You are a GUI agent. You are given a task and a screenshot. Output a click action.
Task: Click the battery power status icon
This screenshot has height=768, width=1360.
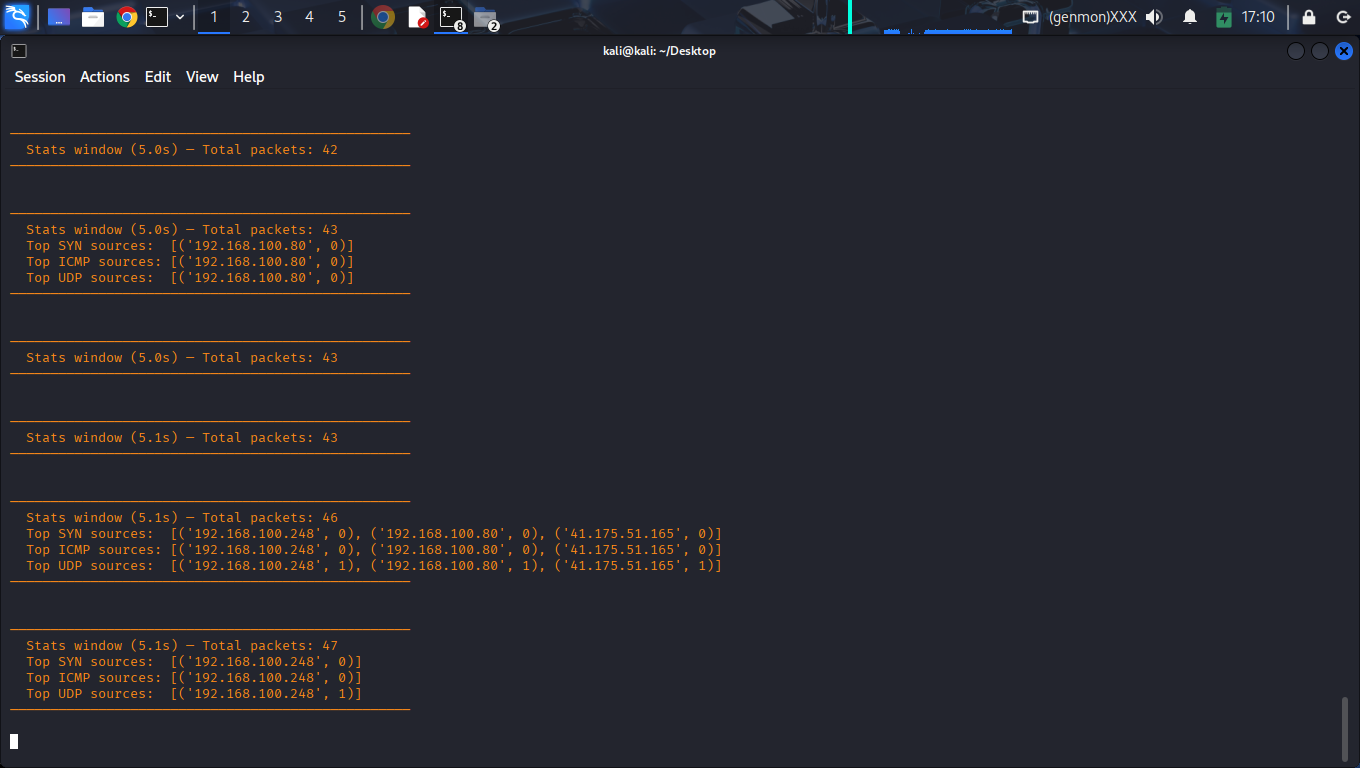point(1224,17)
